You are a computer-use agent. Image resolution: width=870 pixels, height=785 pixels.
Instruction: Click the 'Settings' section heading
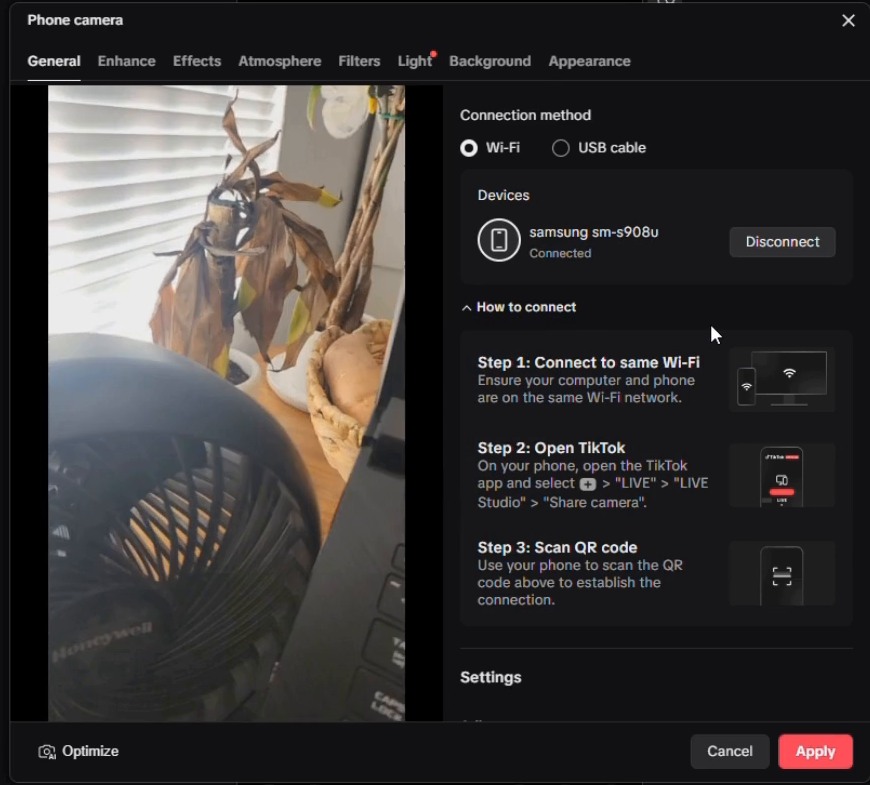(490, 677)
